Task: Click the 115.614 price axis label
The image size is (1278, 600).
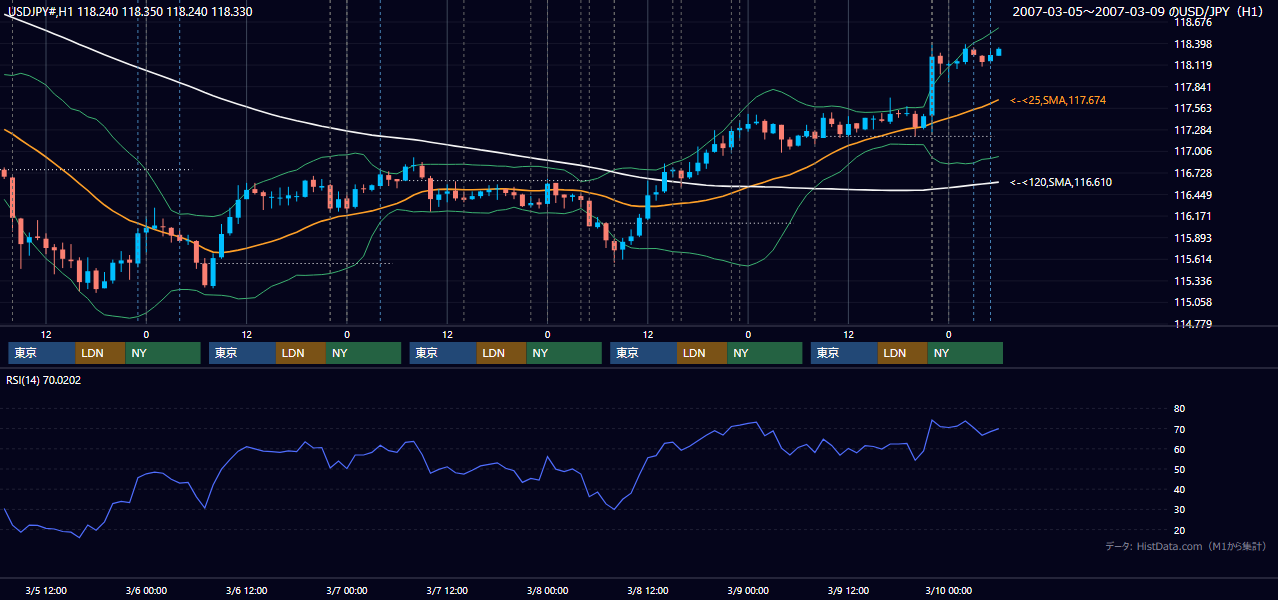Action: [1195, 259]
